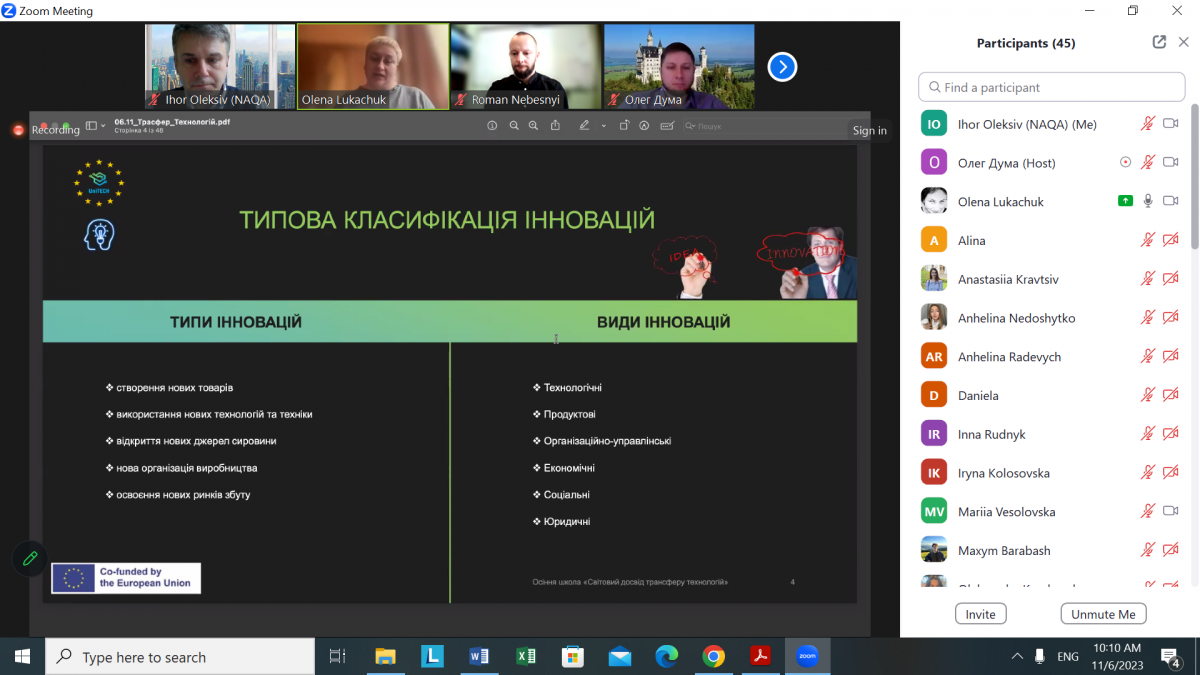The image size is (1200, 675).
Task: Open the share/export icon in the PDF toolbar
Action: tap(555, 125)
